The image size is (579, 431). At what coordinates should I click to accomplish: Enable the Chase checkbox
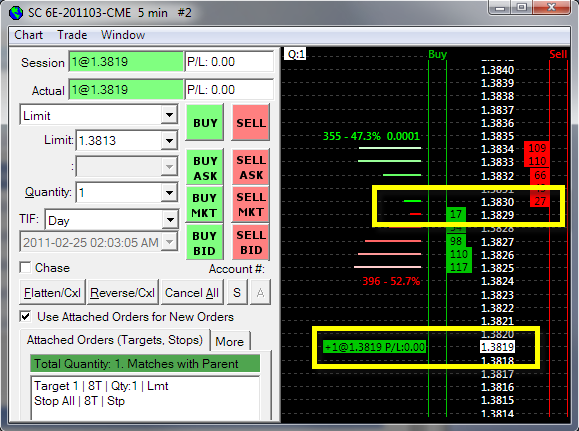(25, 267)
